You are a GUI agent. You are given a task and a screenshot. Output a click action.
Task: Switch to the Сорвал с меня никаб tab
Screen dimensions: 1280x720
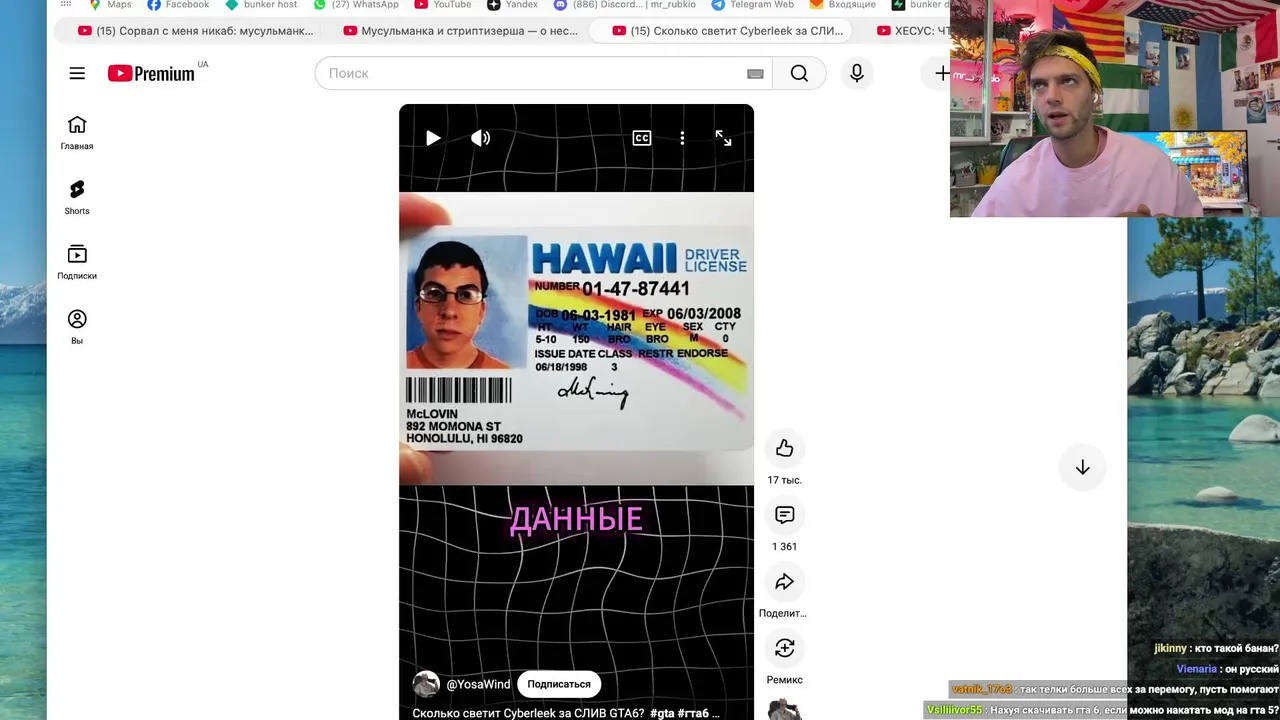click(196, 31)
